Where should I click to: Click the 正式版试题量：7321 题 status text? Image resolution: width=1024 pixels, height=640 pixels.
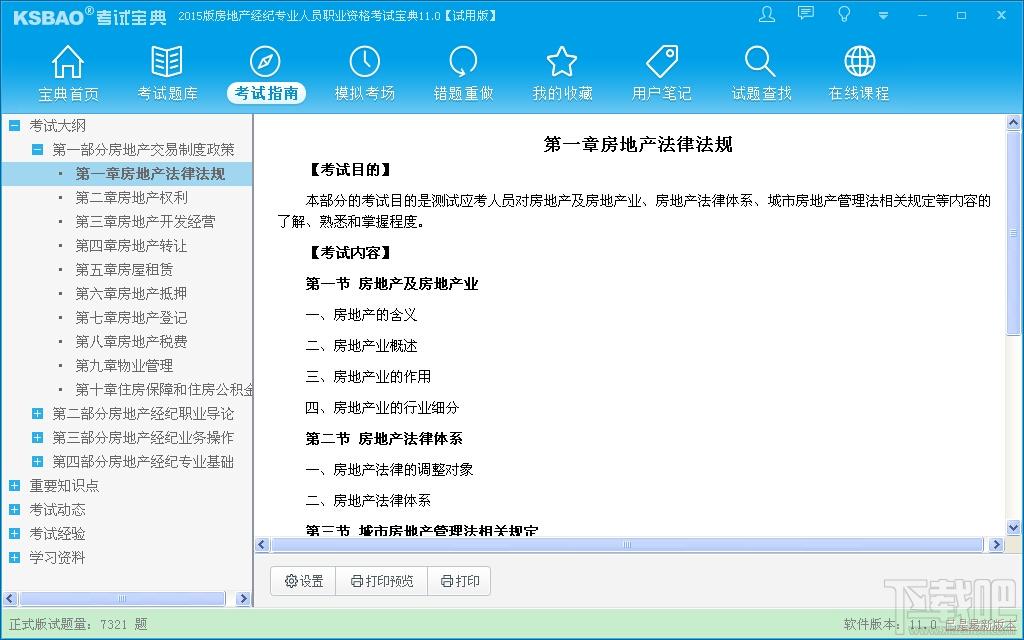click(x=78, y=624)
